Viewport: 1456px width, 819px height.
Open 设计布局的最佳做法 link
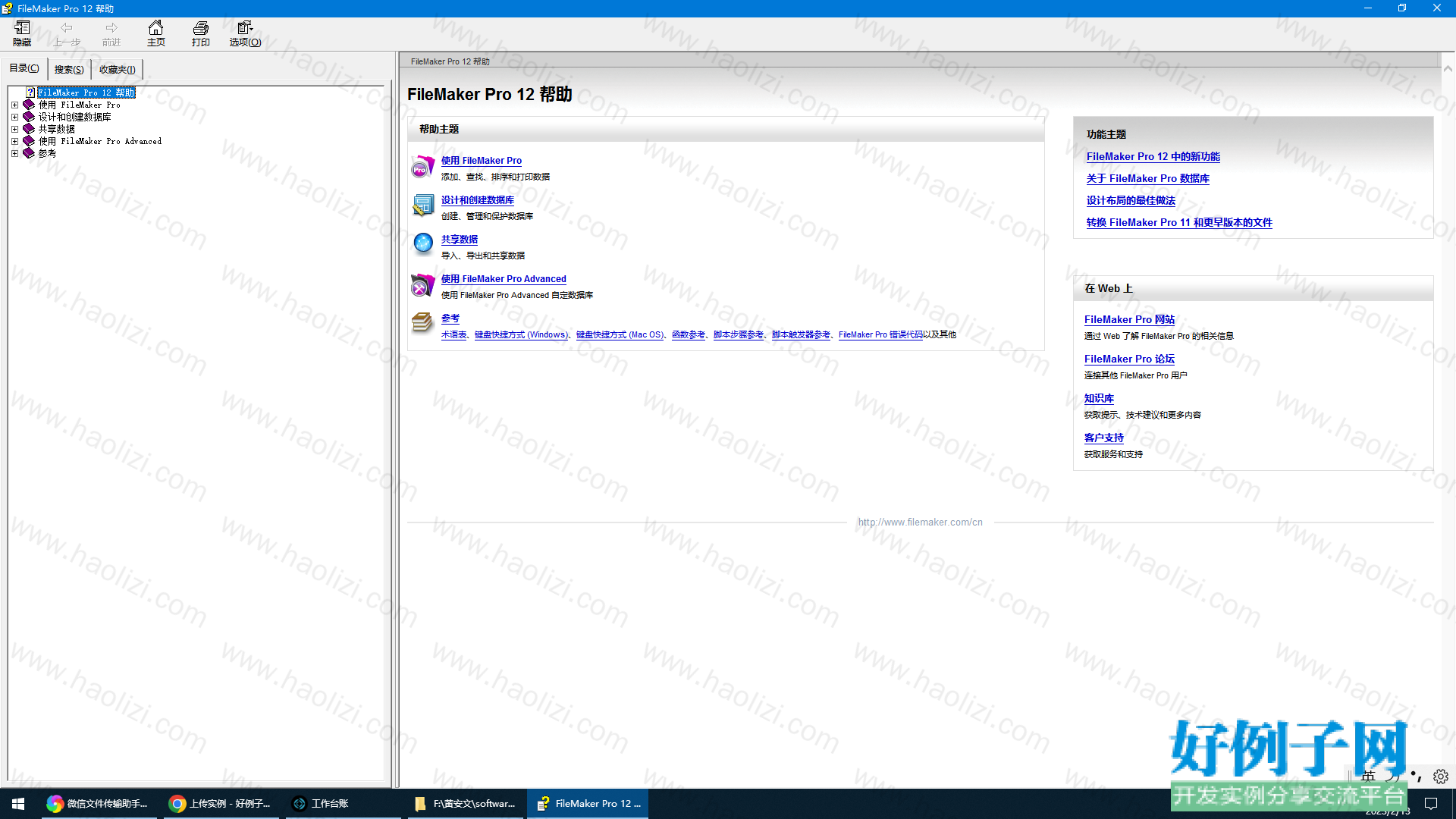[1131, 201]
